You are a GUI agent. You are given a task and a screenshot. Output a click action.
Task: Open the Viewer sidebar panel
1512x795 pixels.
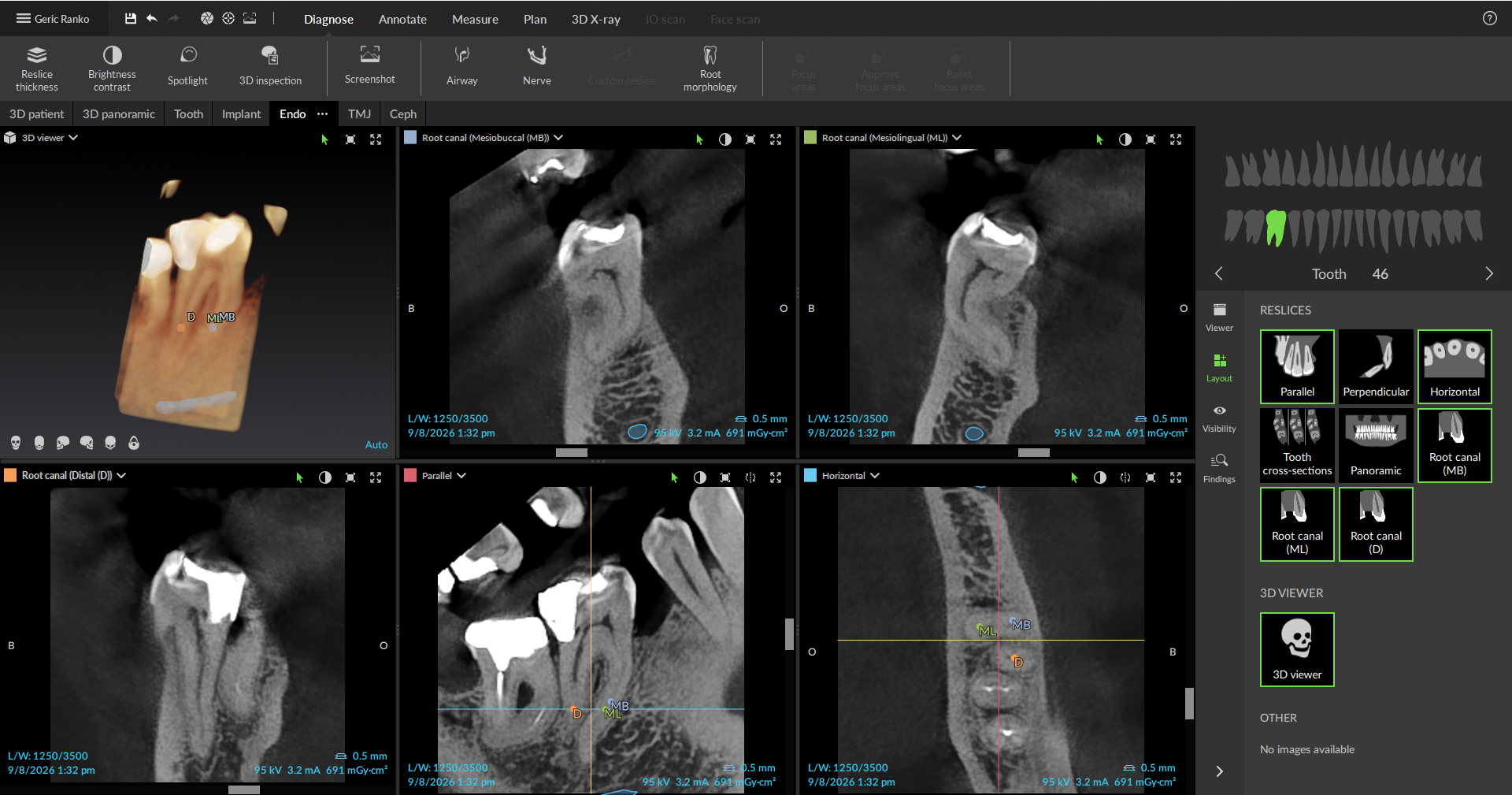tap(1219, 317)
